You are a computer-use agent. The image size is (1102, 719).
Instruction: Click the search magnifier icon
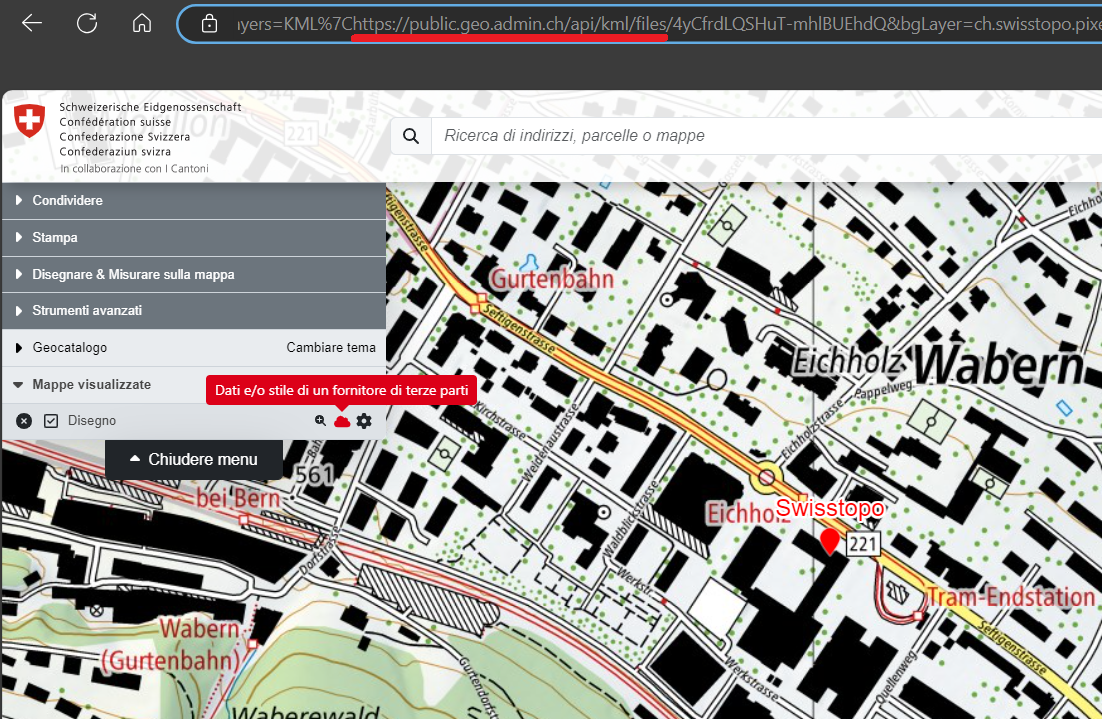coord(410,136)
